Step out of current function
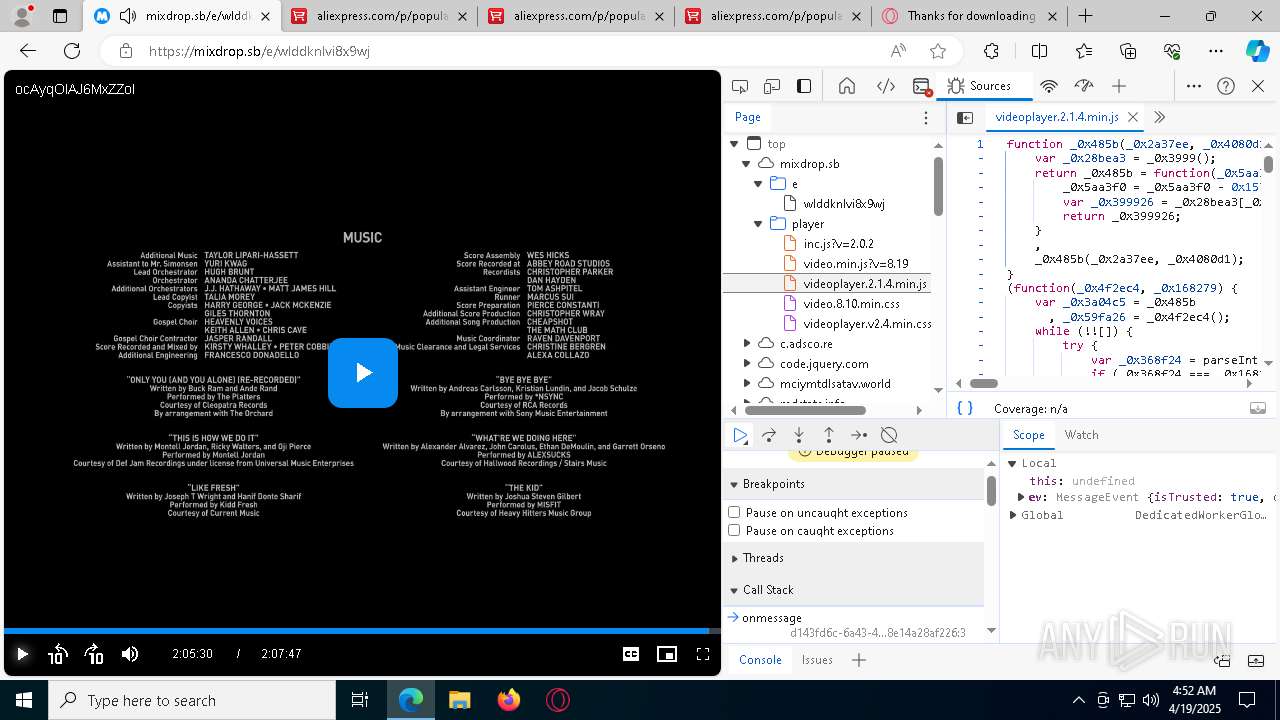The width and height of the screenshot is (1280, 720). [x=829, y=435]
